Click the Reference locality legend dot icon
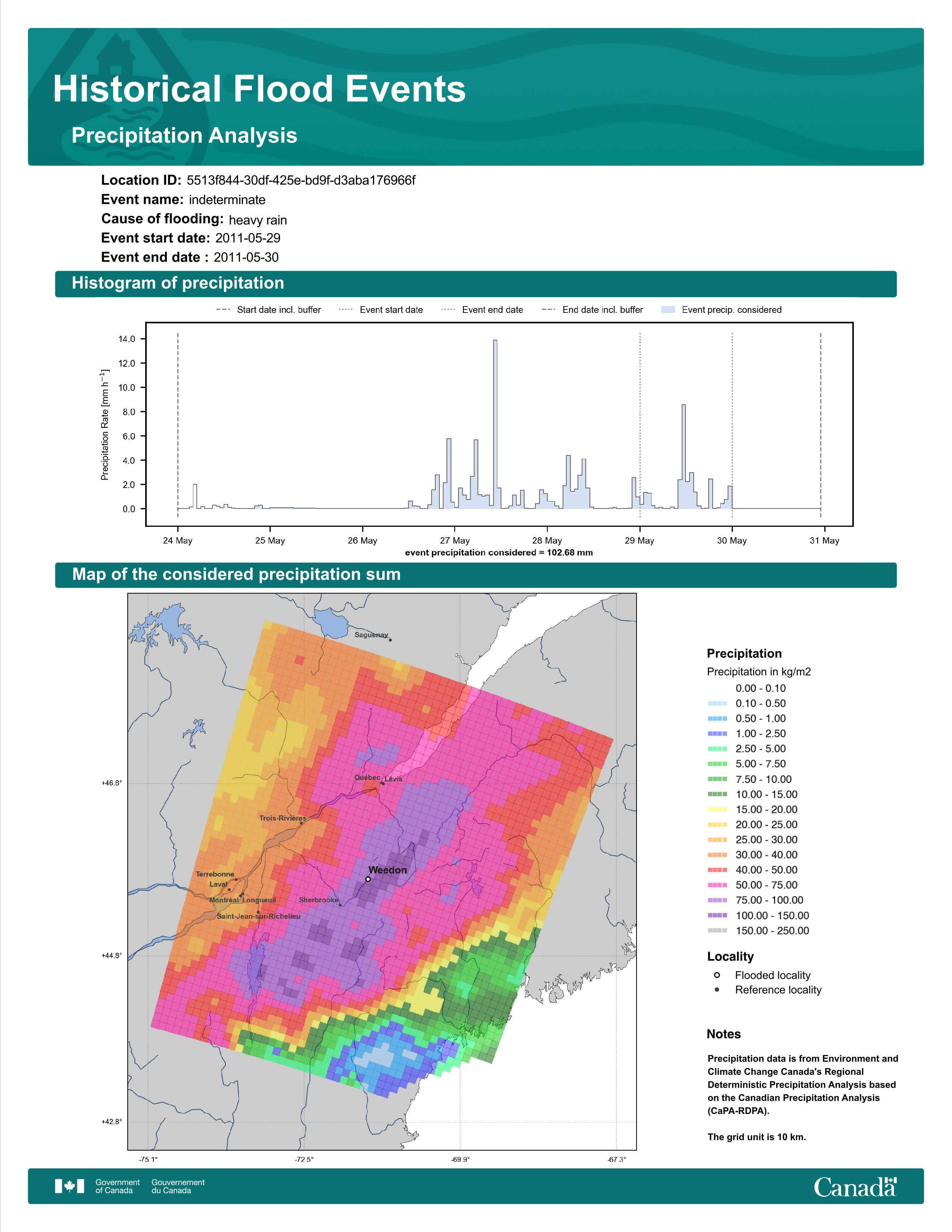 coord(717,990)
